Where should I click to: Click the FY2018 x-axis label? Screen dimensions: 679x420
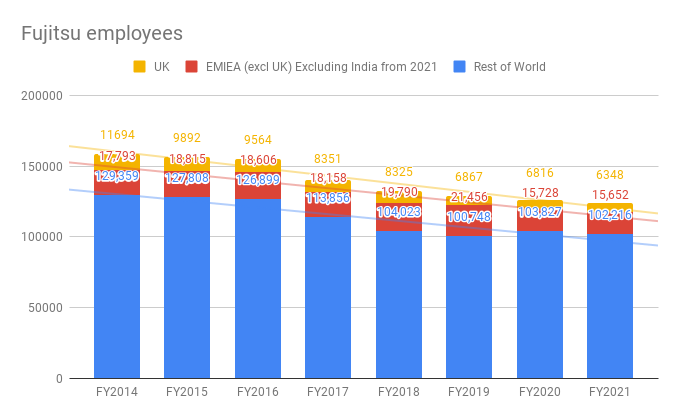(x=399, y=392)
